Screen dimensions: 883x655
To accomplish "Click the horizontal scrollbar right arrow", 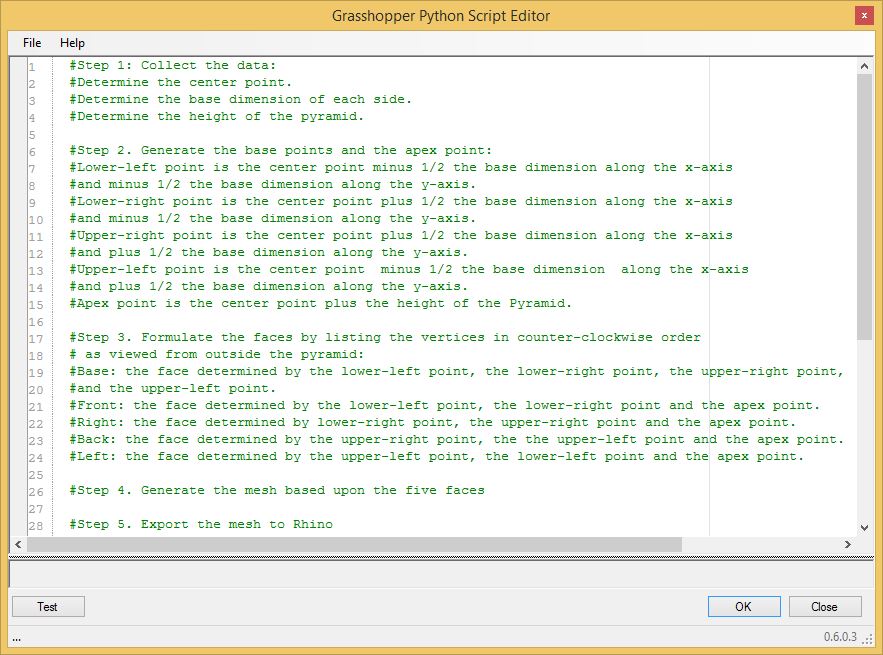I will point(848,544).
